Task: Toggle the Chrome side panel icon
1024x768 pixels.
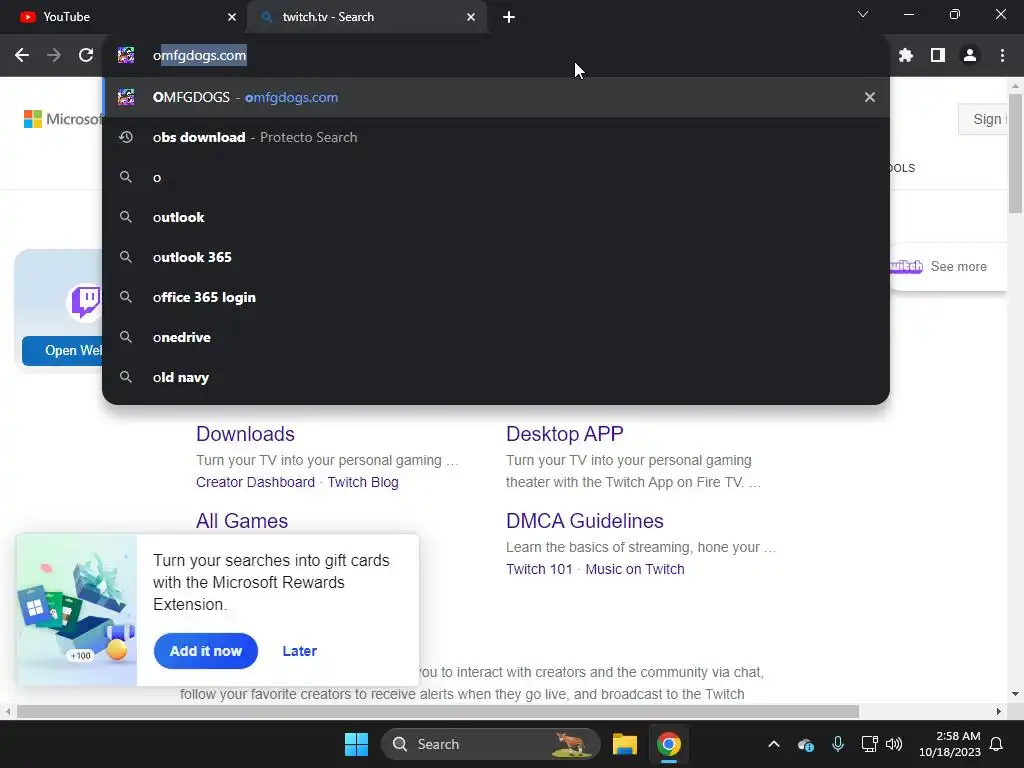Action: (x=938, y=56)
